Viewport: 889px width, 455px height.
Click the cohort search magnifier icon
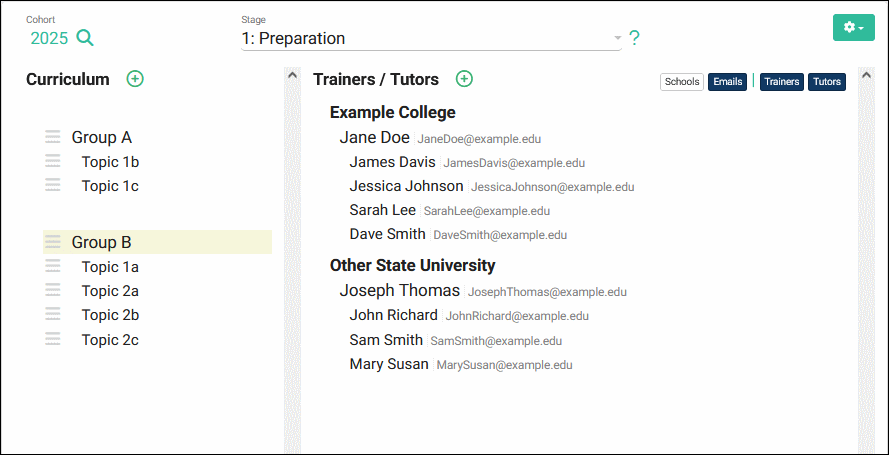pos(85,39)
